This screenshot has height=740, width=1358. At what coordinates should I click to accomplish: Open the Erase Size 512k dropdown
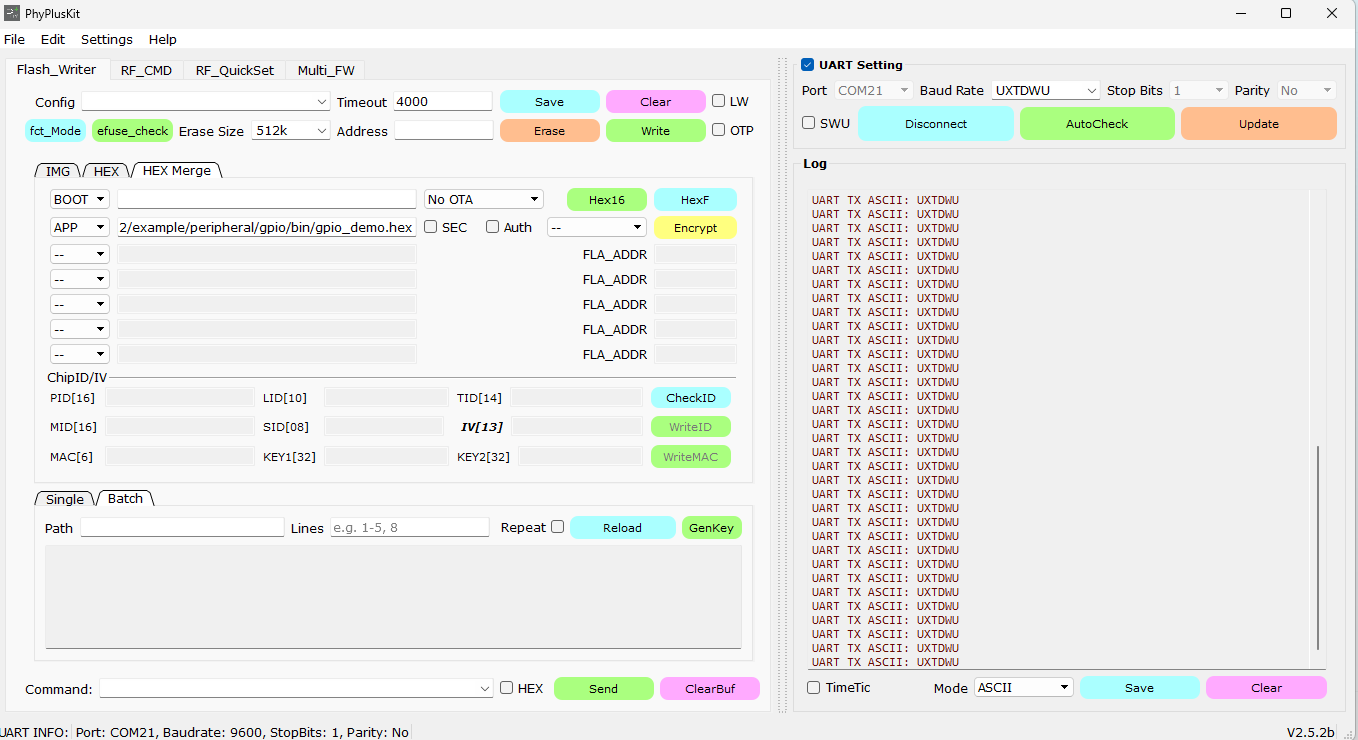click(x=291, y=131)
